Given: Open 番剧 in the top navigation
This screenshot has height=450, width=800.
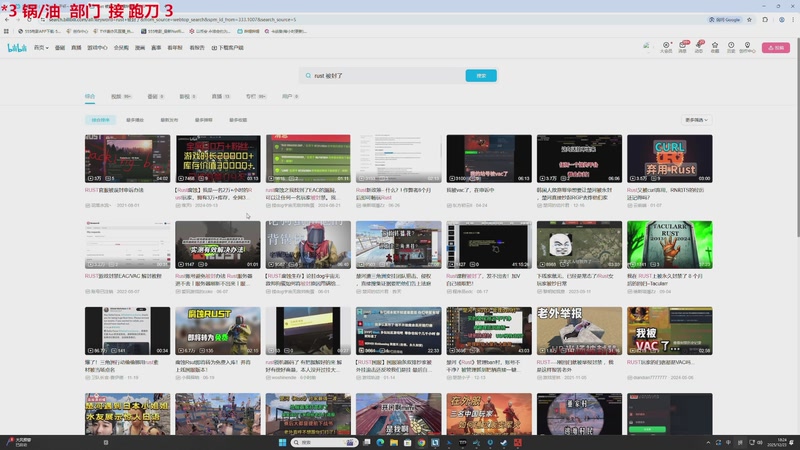Looking at the screenshot, I should (x=60, y=47).
